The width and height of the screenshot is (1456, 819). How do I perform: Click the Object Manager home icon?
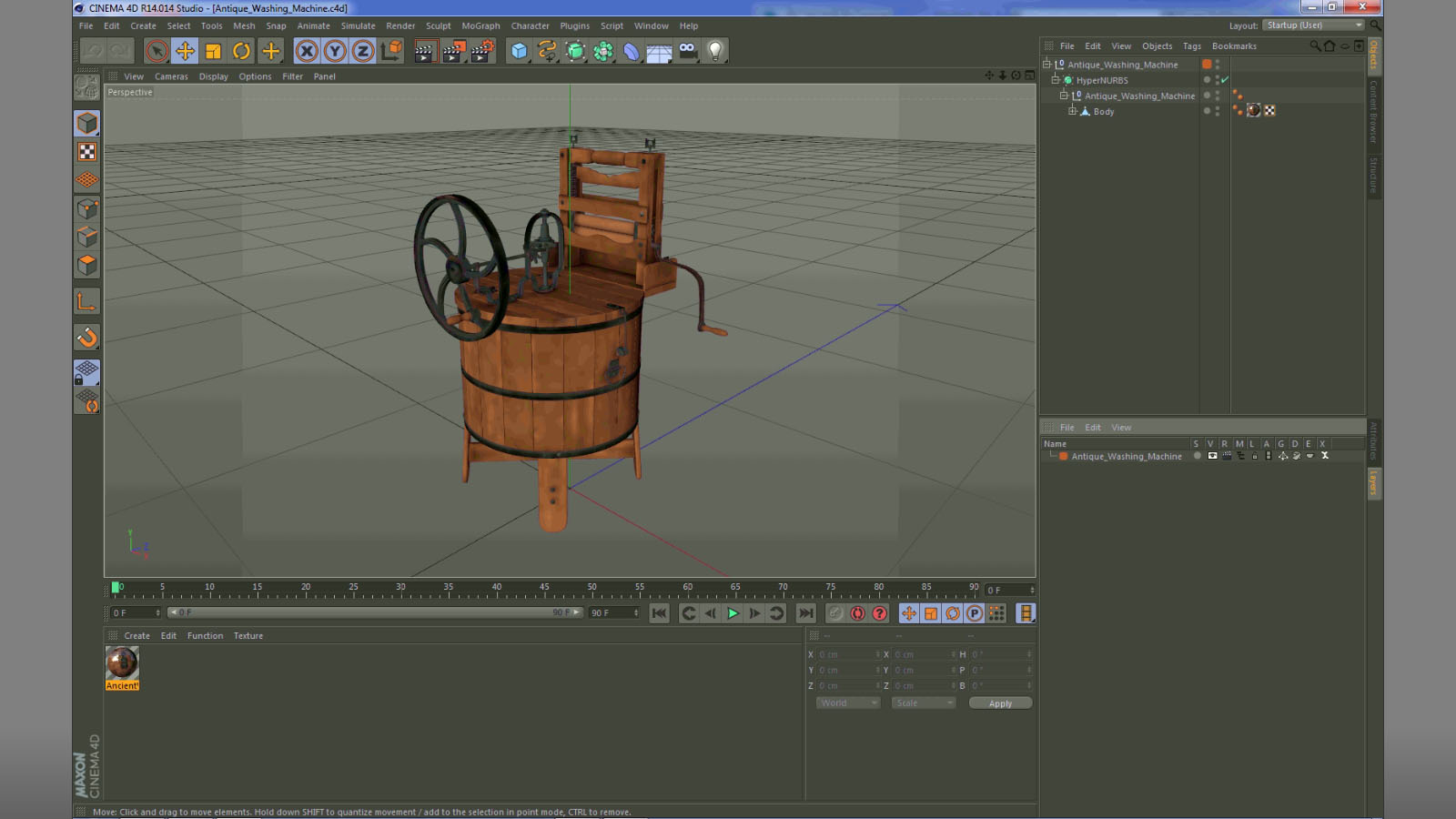[1330, 45]
